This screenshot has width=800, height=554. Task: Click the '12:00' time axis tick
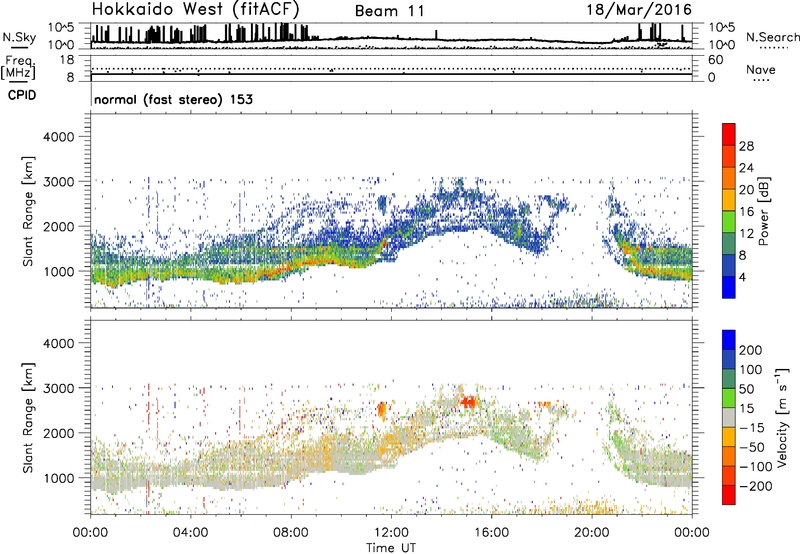[391, 533]
